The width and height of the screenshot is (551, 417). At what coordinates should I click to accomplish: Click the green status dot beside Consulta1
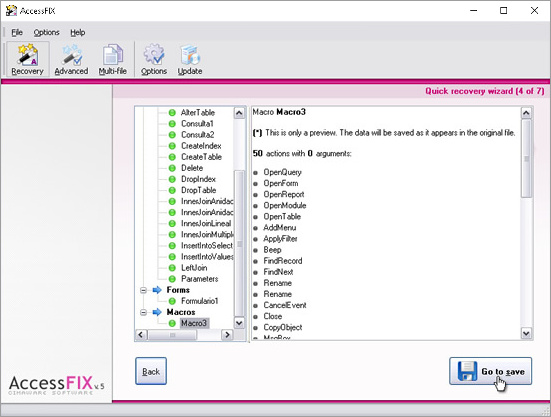172,124
